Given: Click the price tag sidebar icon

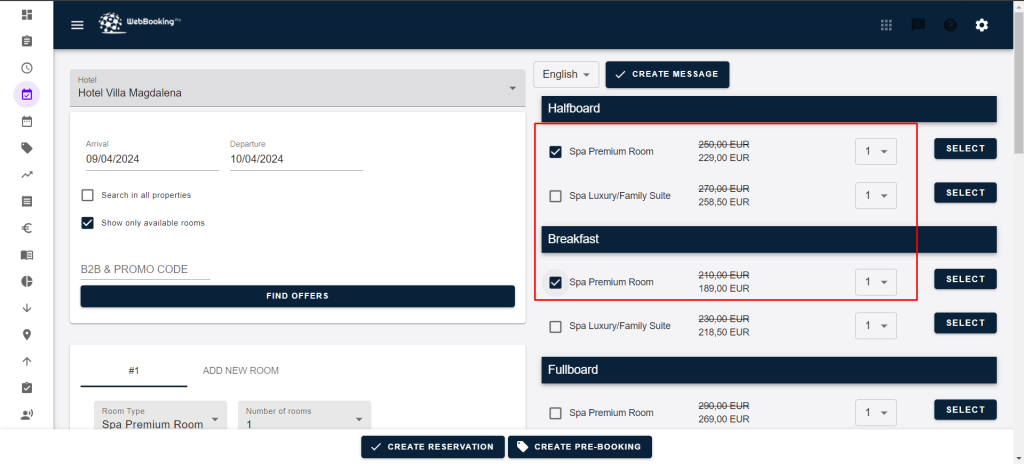Looking at the screenshot, I should coord(27,148).
